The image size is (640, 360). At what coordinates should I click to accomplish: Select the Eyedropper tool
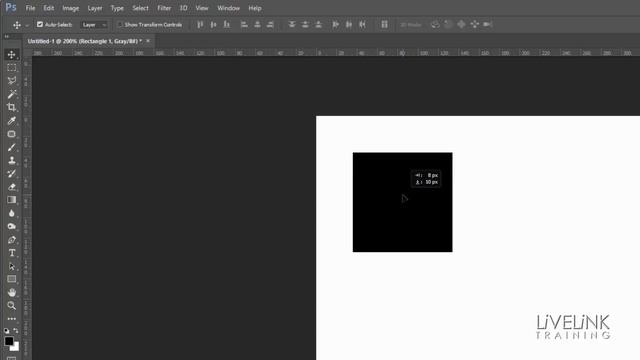[x=11, y=120]
